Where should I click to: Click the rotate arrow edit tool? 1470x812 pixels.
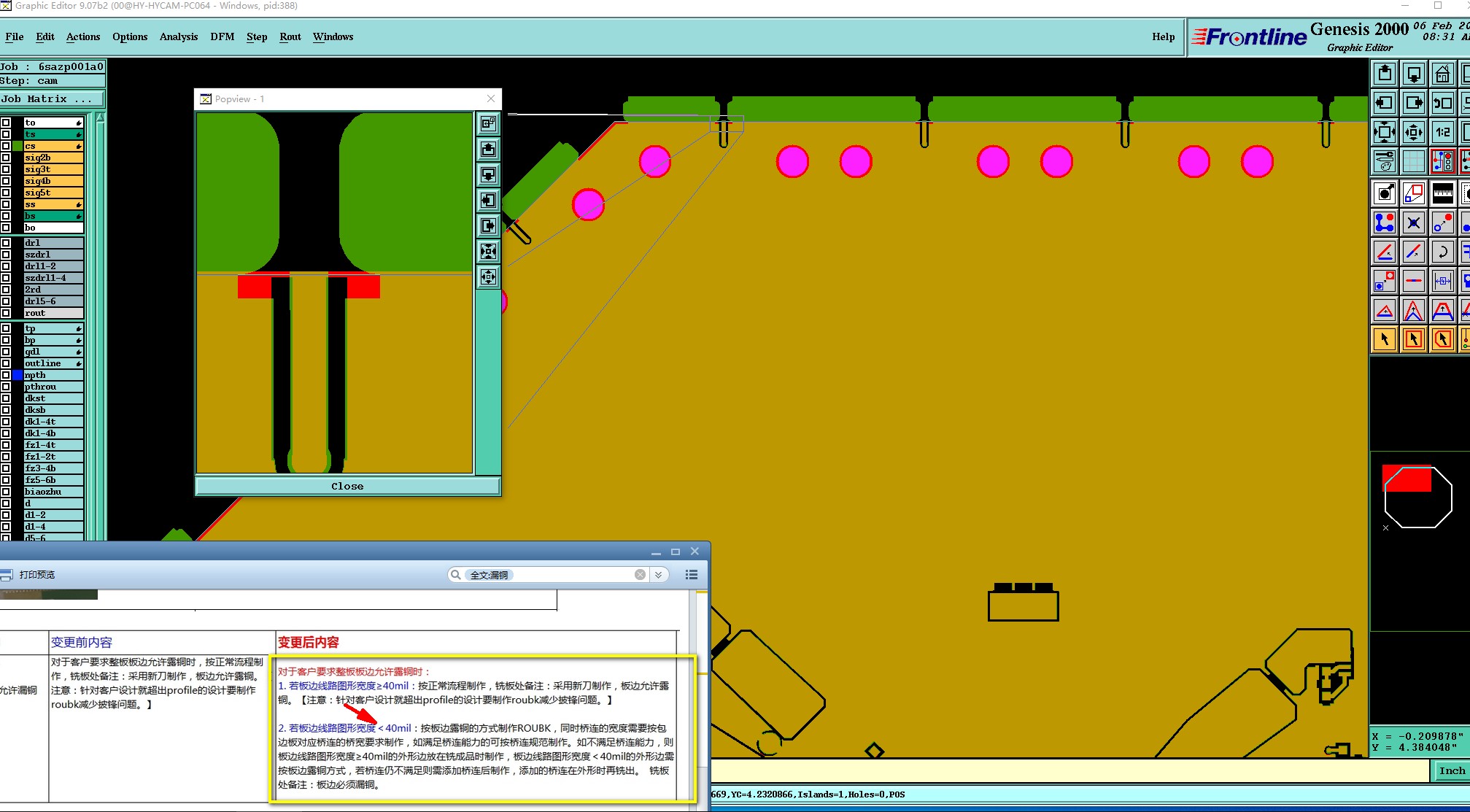pyautogui.click(x=1442, y=252)
